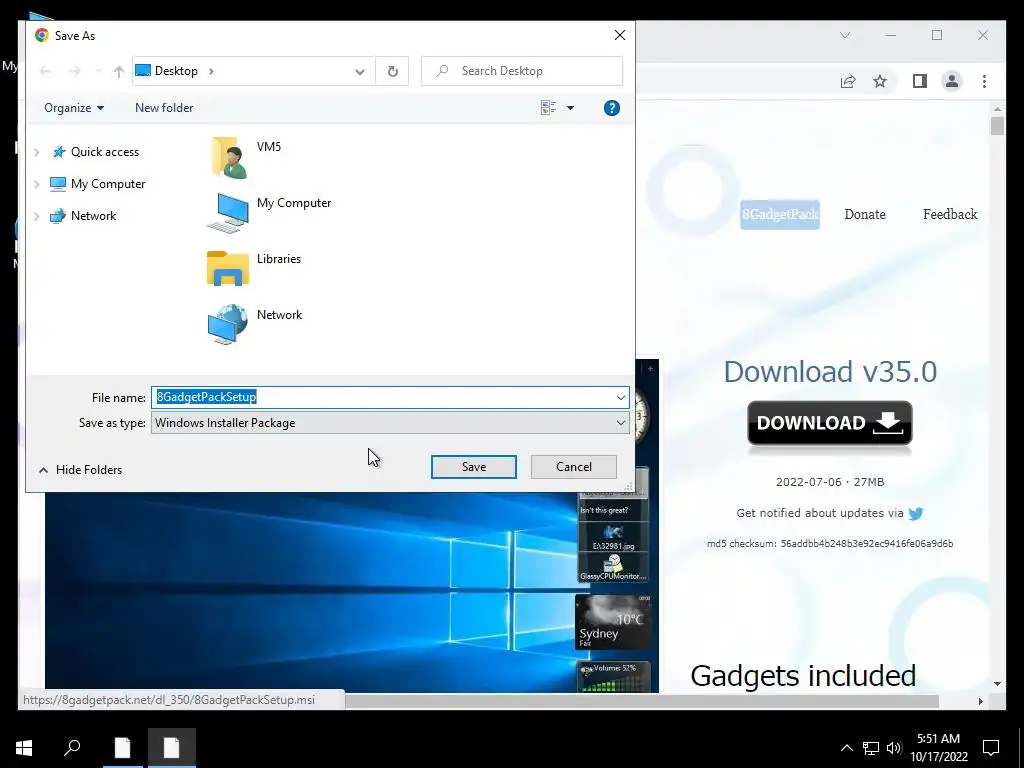Open the 8GadgetPack site tab
Screen dimensions: 1024x768
(780, 215)
